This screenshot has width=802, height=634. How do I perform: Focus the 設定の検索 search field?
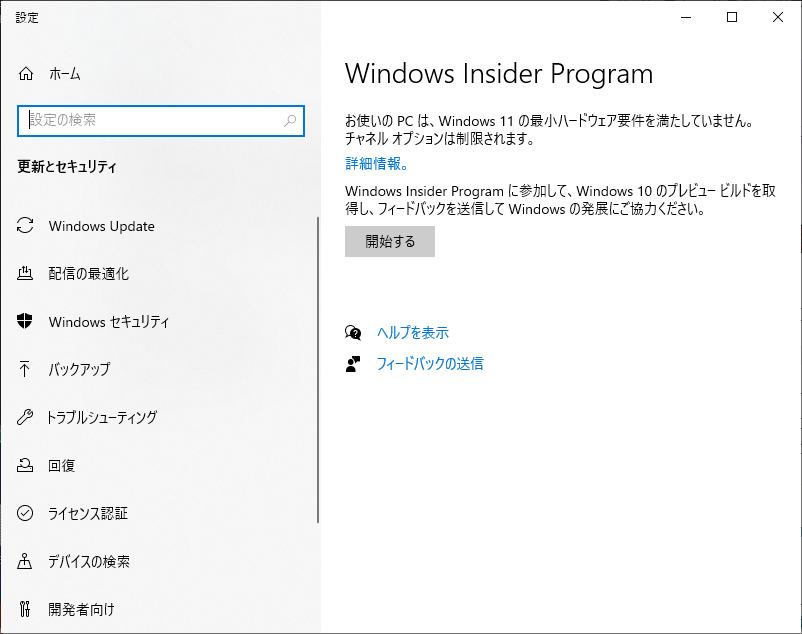tap(161, 121)
